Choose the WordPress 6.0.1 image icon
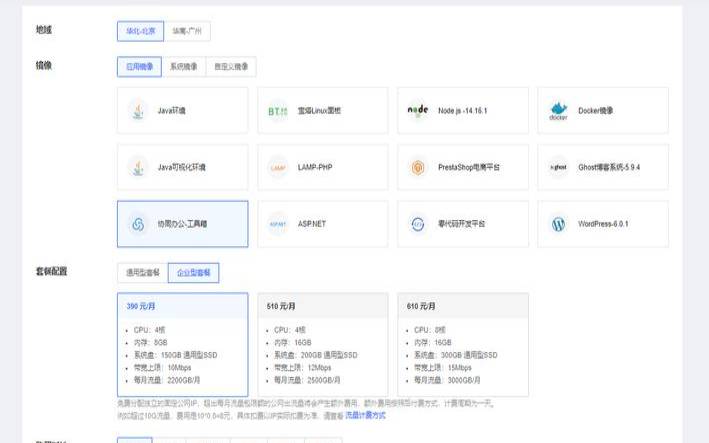 coord(558,224)
